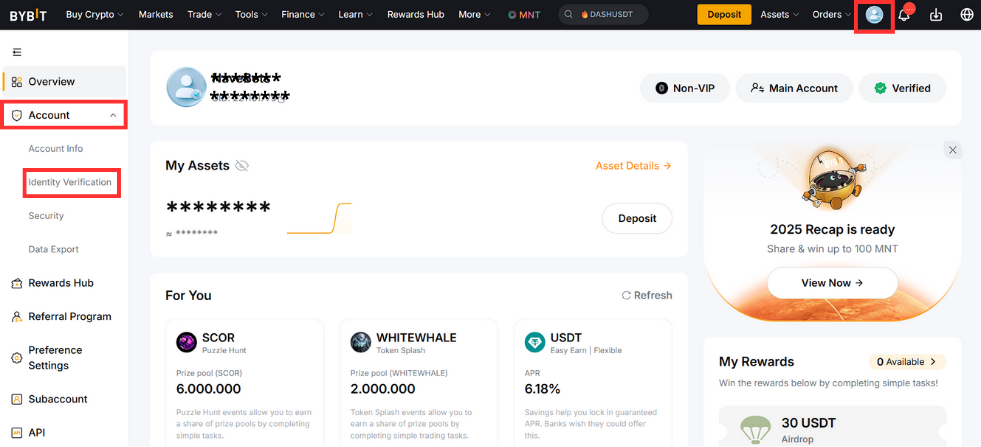The height and width of the screenshot is (447, 981).
Task: Click the API icon in sidebar
Action: (17, 433)
